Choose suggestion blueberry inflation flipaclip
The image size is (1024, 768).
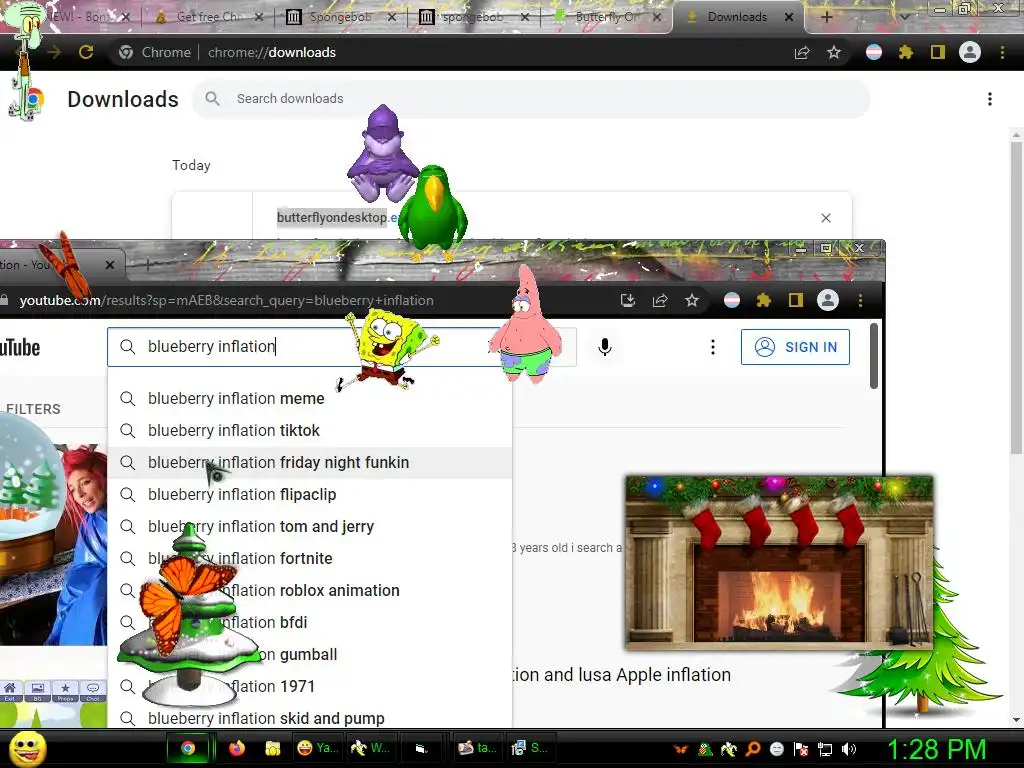click(x=310, y=494)
